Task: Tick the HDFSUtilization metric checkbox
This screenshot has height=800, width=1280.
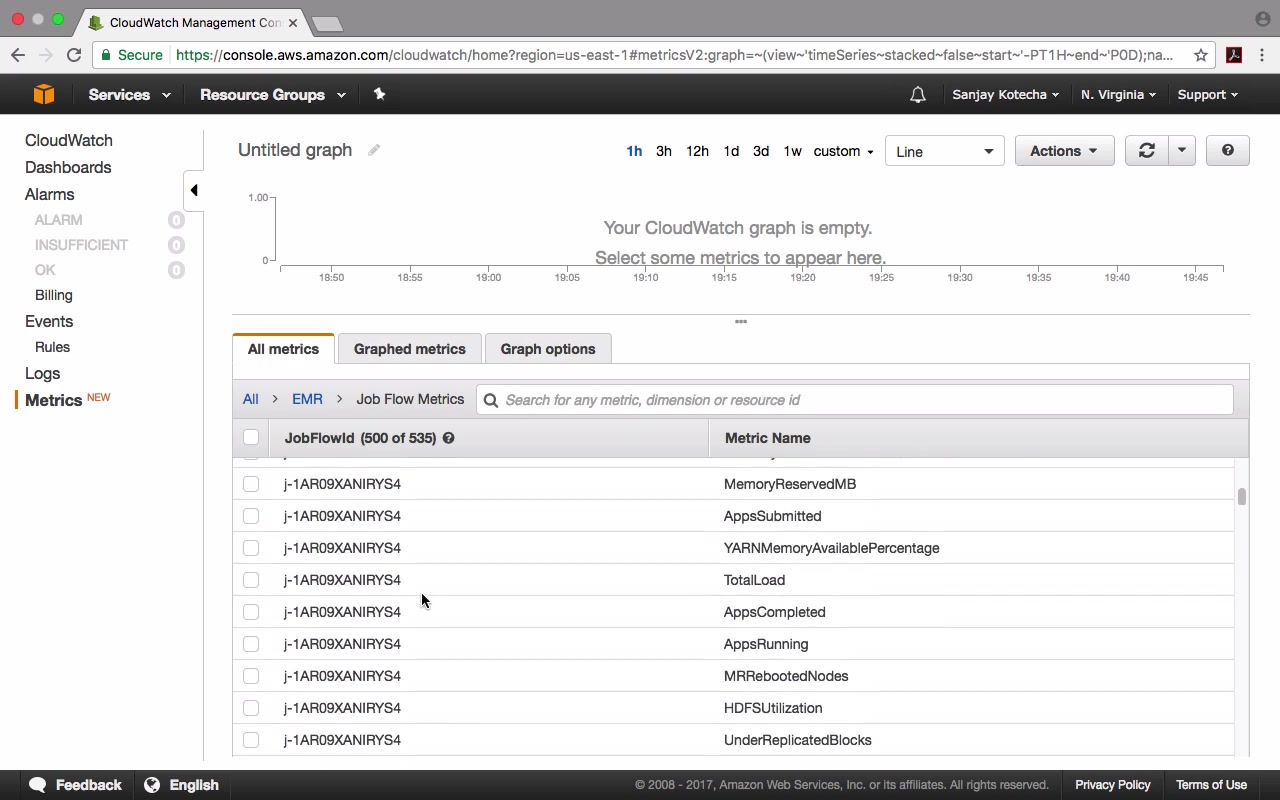Action: tap(251, 708)
